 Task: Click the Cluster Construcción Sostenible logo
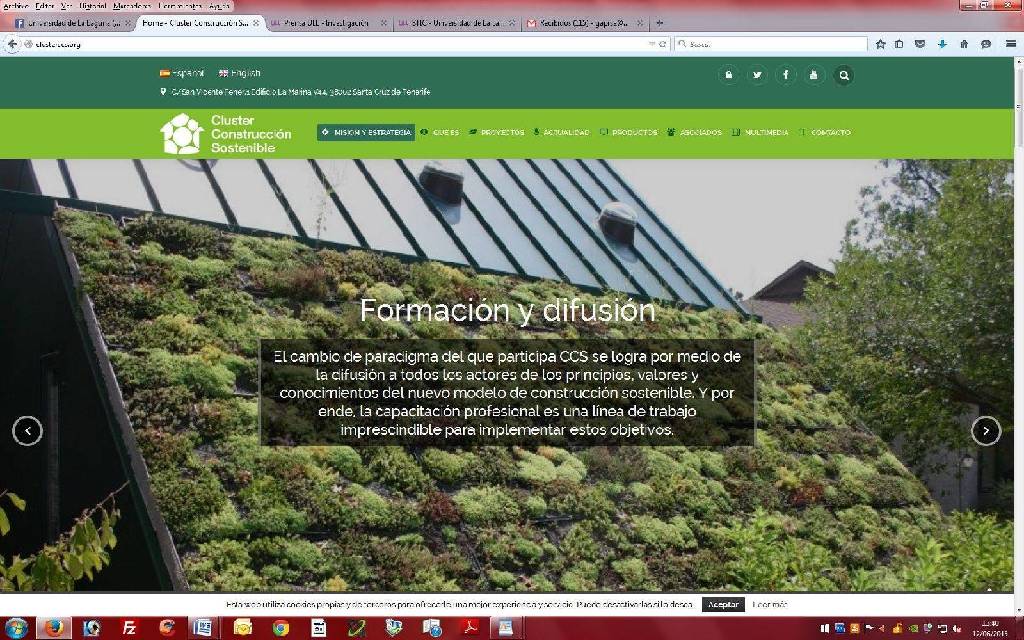[x=226, y=133]
